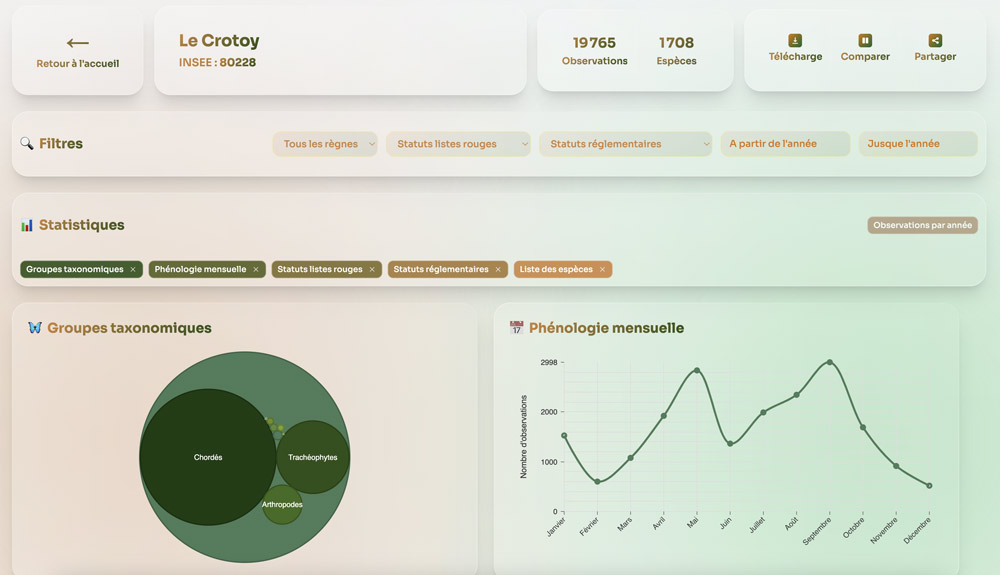Hide the Liste des espèces chip

click(602, 270)
